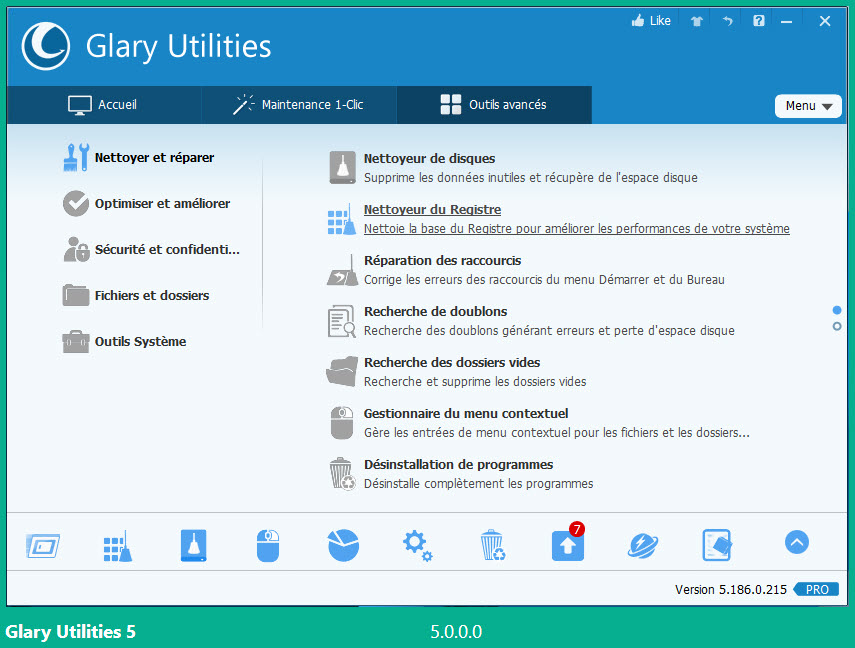Viewport: 855px width, 648px height.
Task: Open Nettoyeur du Registre link
Action: [x=432, y=209]
